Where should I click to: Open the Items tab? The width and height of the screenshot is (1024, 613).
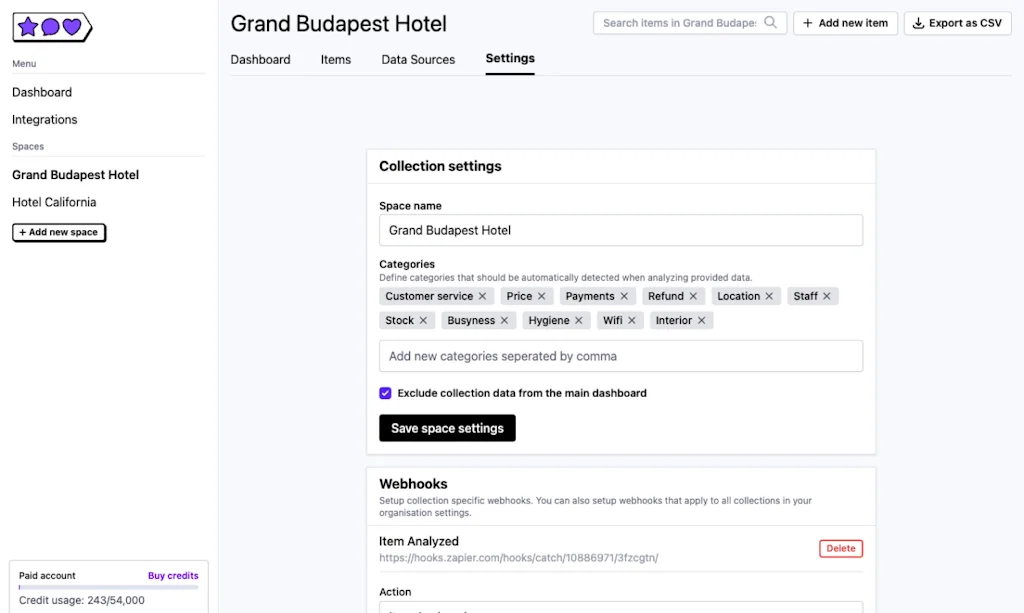[336, 60]
